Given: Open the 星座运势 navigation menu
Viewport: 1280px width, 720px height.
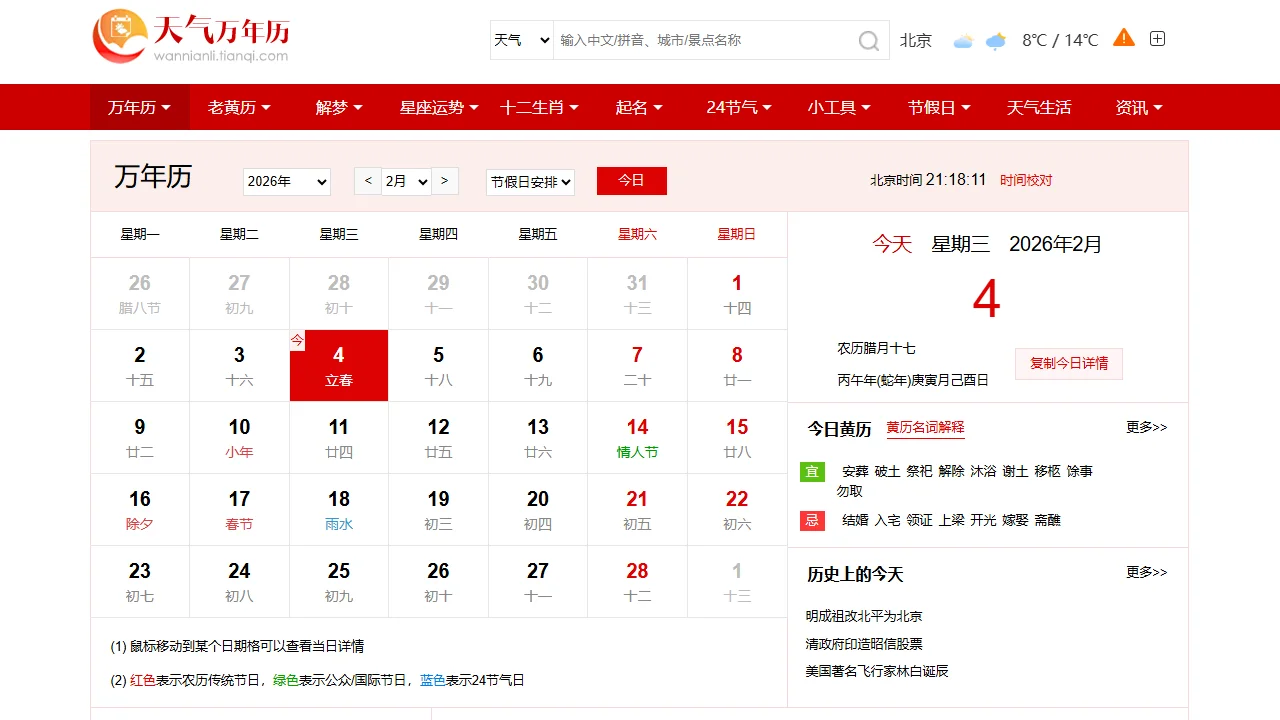Looking at the screenshot, I should tap(439, 108).
